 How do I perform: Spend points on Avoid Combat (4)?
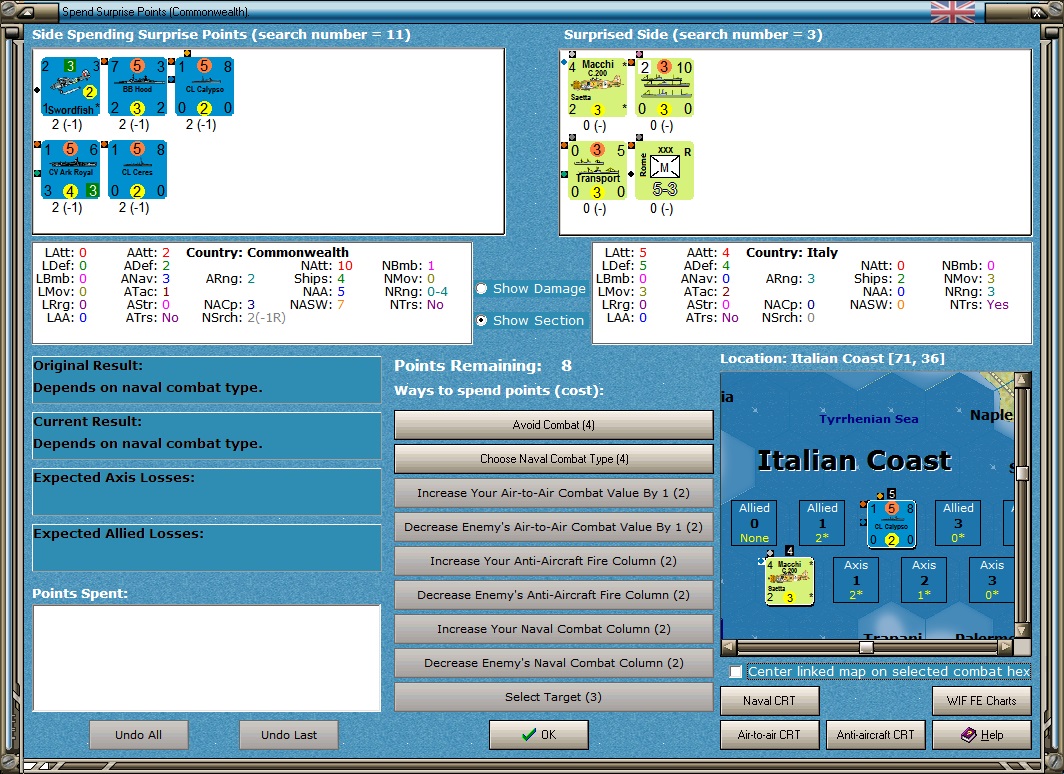554,425
